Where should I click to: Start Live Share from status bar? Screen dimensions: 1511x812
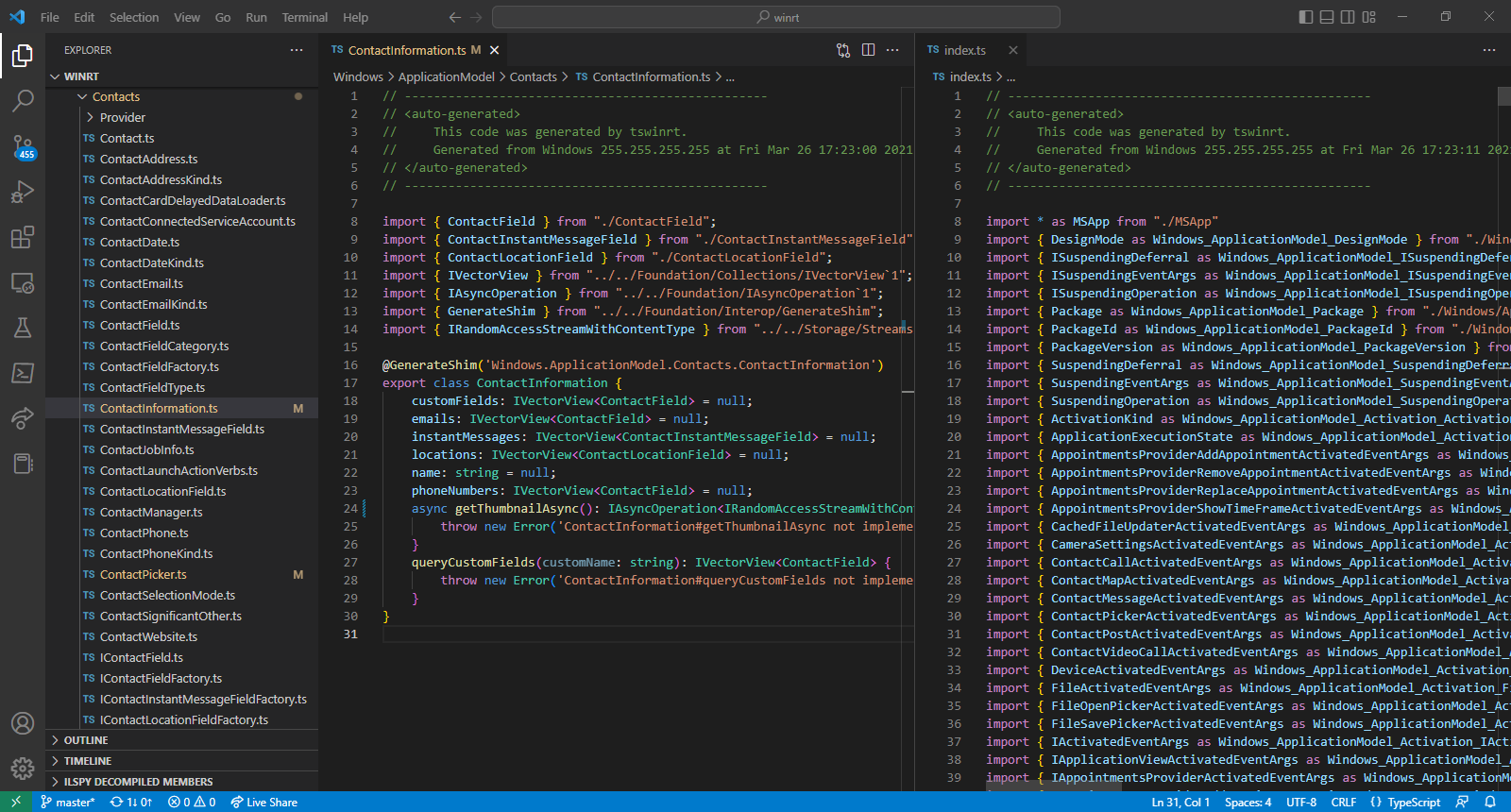[x=263, y=802]
